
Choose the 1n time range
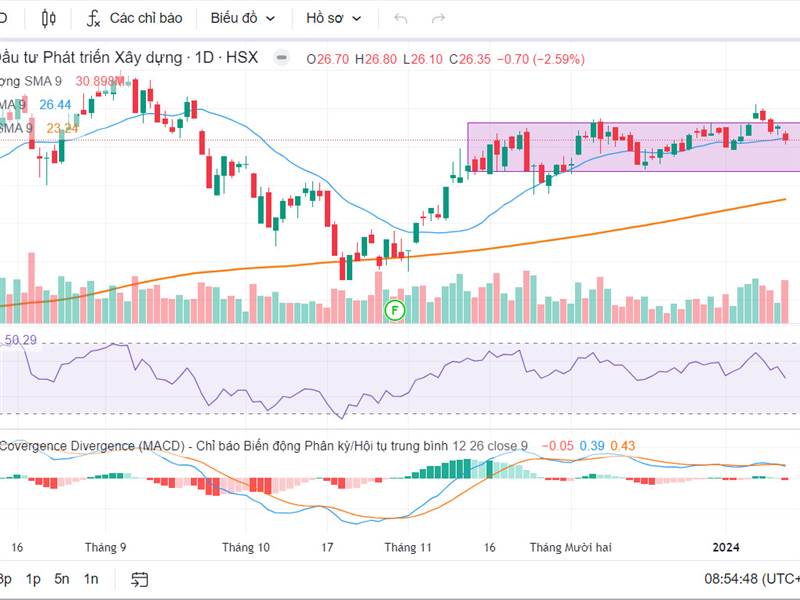91,579
